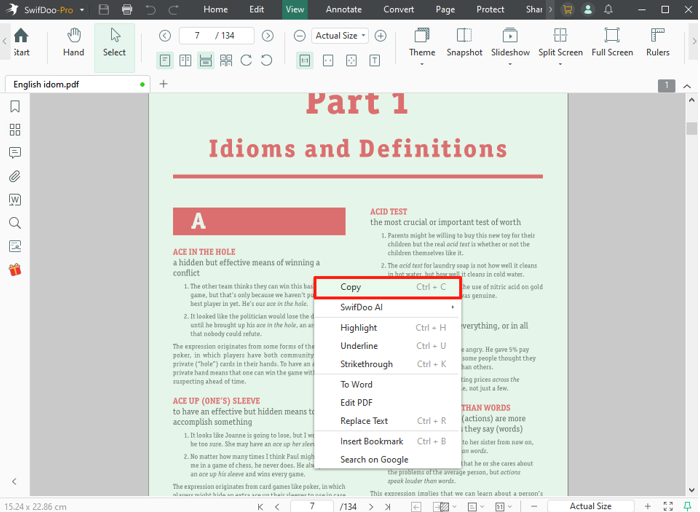Toggle the pin icon in status bar
Image resolution: width=700 pixels, height=512 pixels.
688,506
